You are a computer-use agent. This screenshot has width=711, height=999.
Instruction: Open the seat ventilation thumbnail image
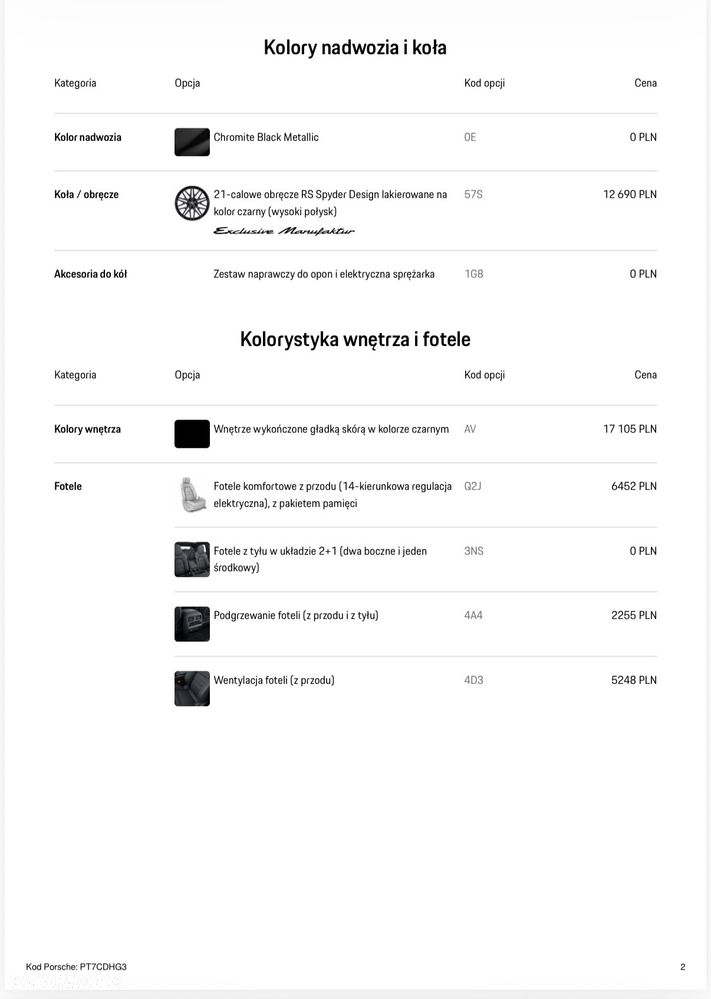pyautogui.click(x=192, y=688)
